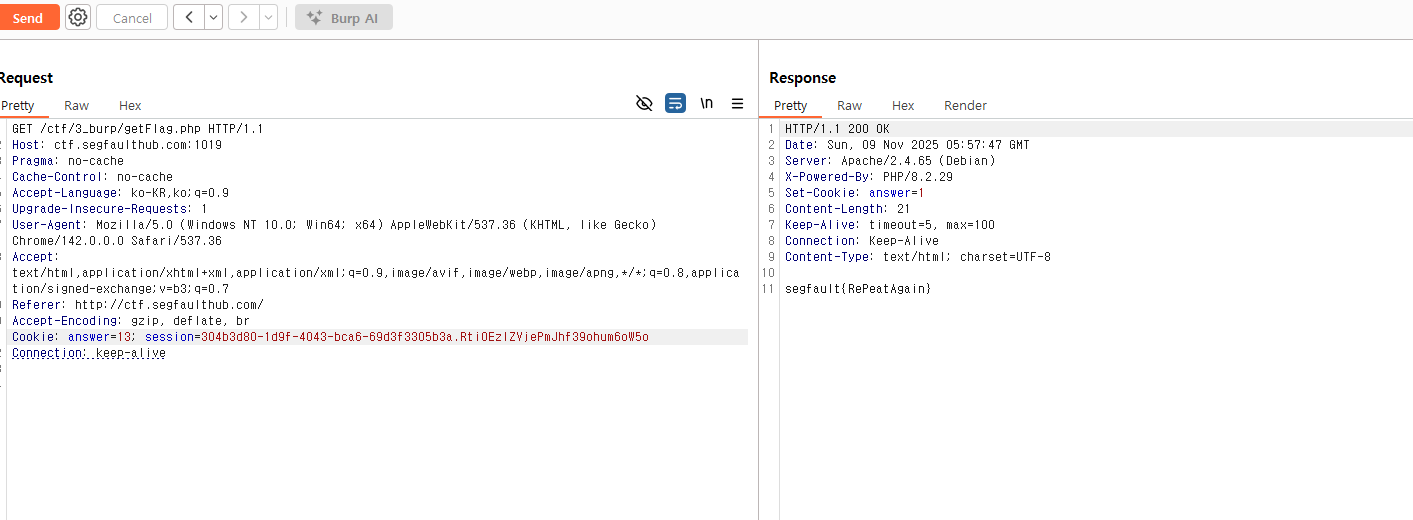Image resolution: width=1413 pixels, height=520 pixels.
Task: Expand the back history dropdown arrow
Action: pos(214,18)
